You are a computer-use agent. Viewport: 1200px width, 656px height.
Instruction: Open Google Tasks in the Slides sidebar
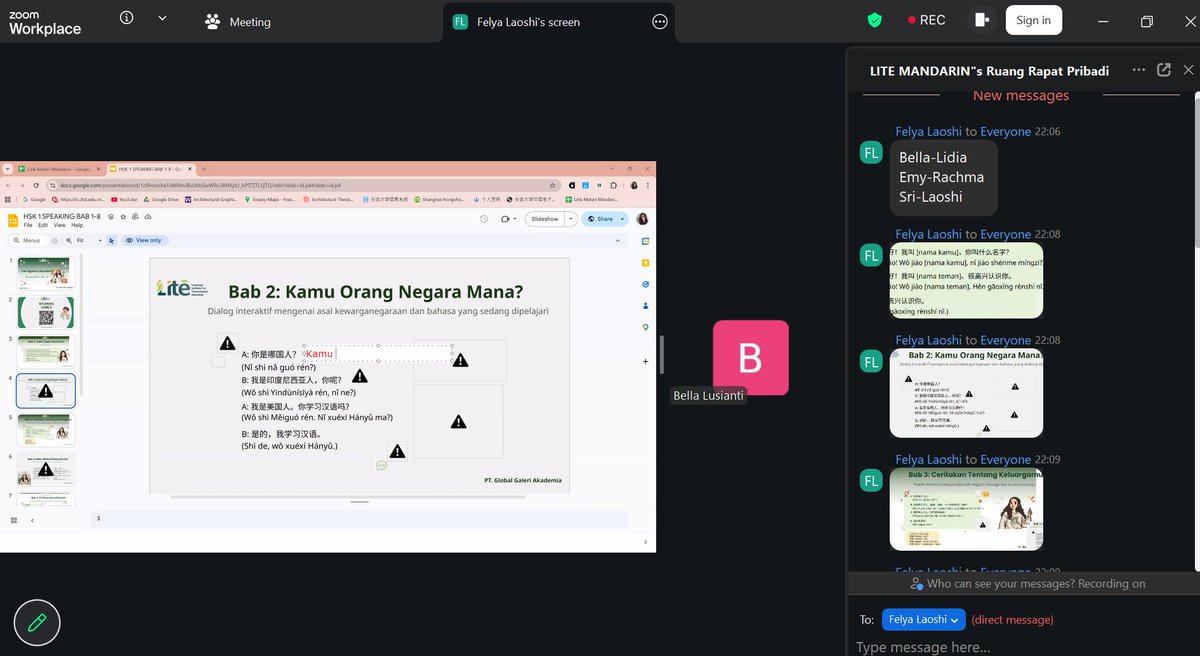(645, 283)
